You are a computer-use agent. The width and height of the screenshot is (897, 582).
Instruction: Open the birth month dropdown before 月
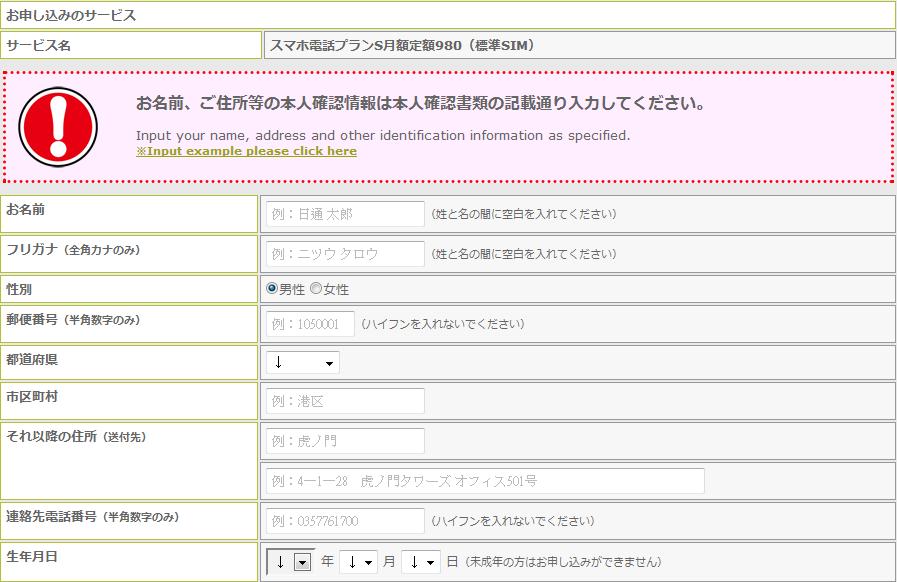pos(358,563)
